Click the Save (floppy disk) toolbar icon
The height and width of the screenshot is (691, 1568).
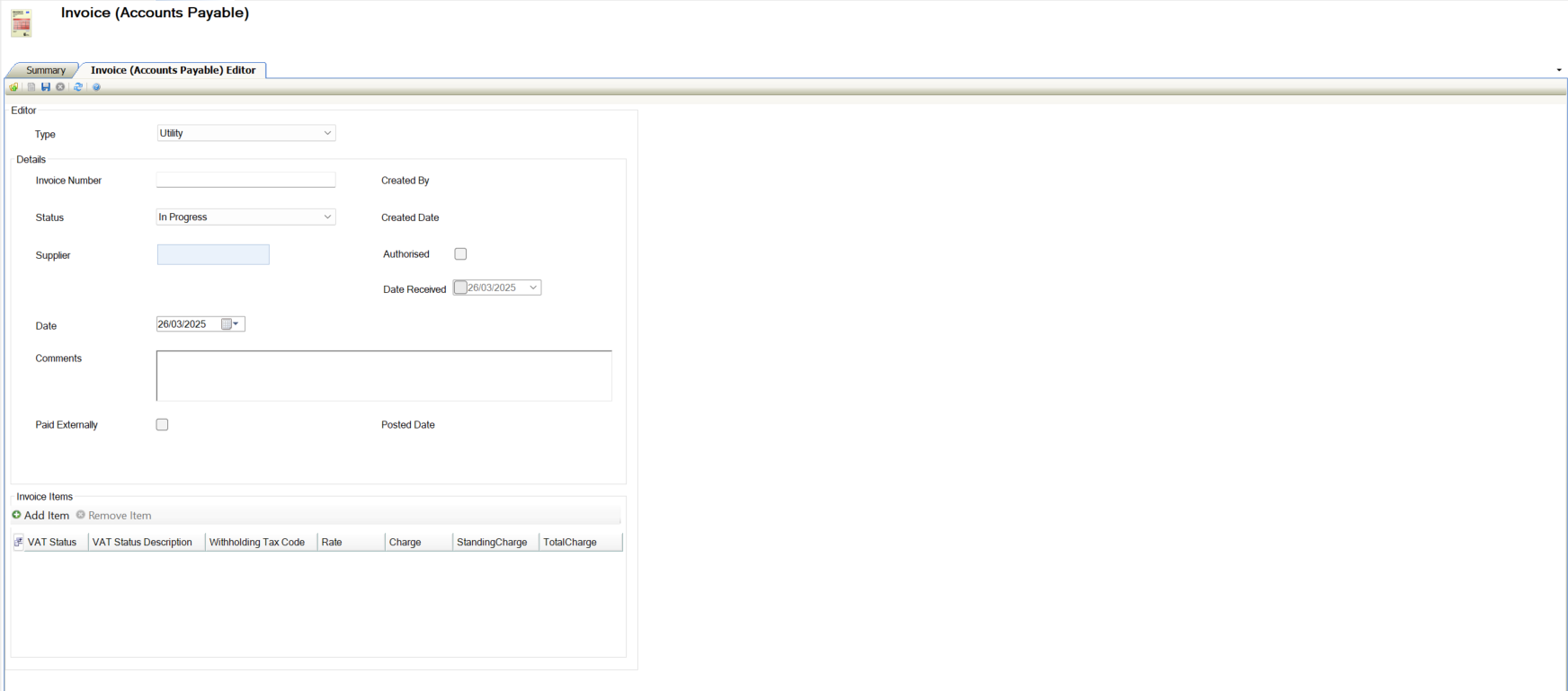pyautogui.click(x=46, y=87)
